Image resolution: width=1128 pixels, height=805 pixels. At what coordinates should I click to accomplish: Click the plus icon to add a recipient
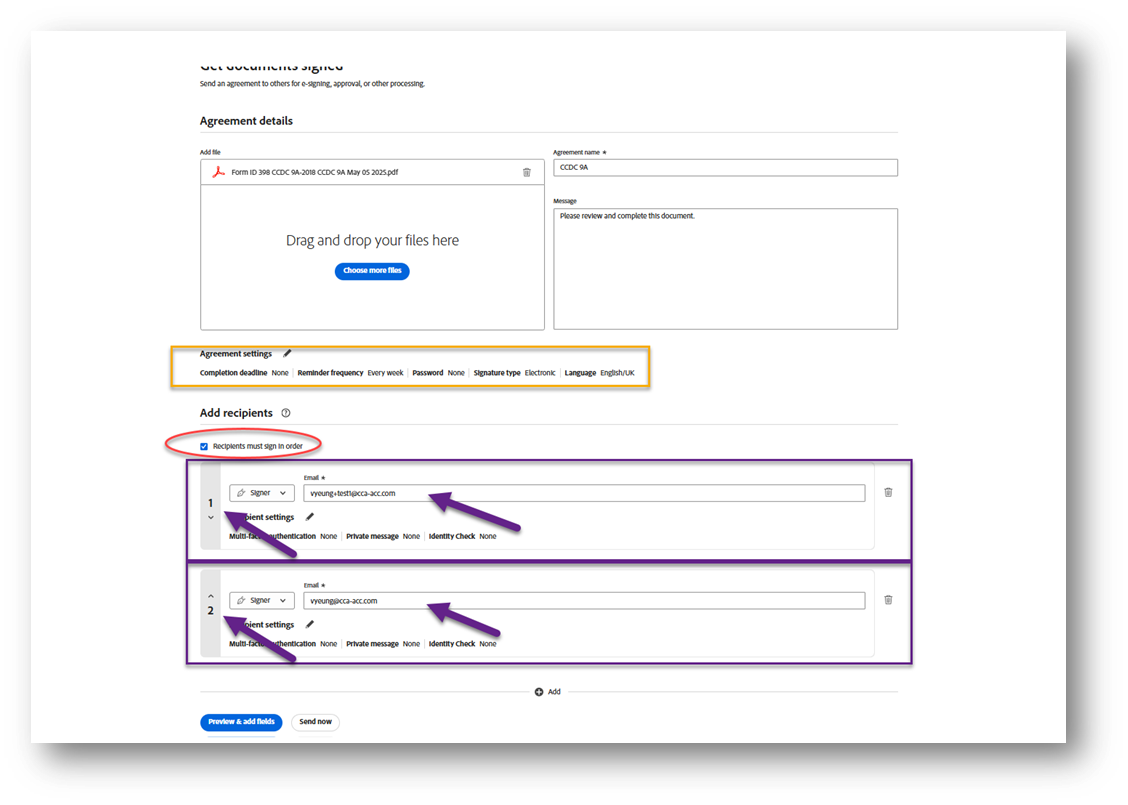(x=538, y=691)
